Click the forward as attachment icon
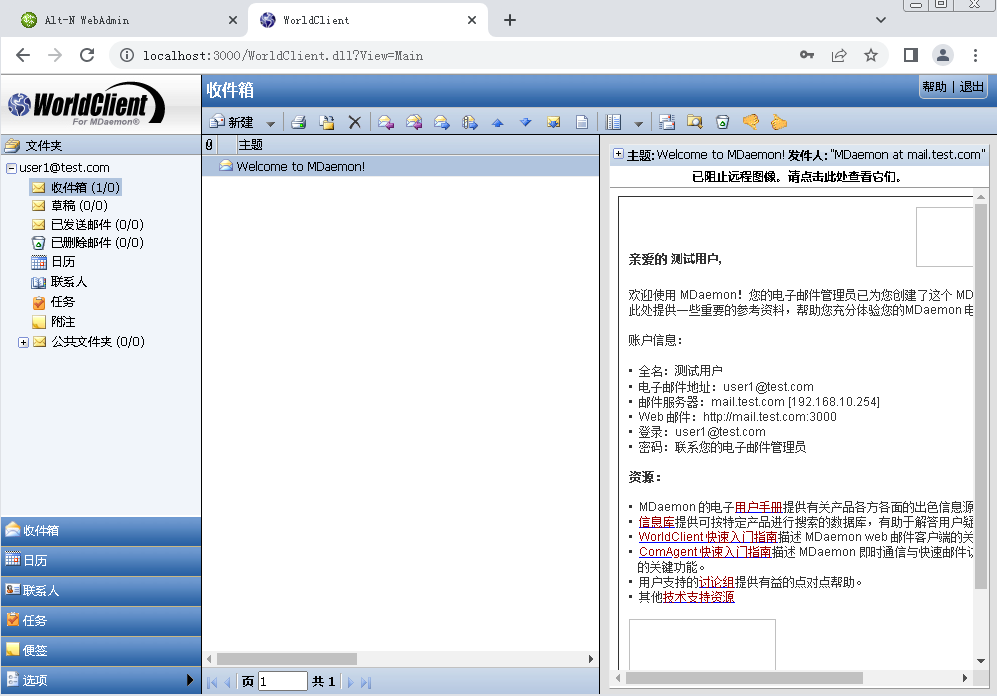Screen dimensions: 997x696 point(470,122)
